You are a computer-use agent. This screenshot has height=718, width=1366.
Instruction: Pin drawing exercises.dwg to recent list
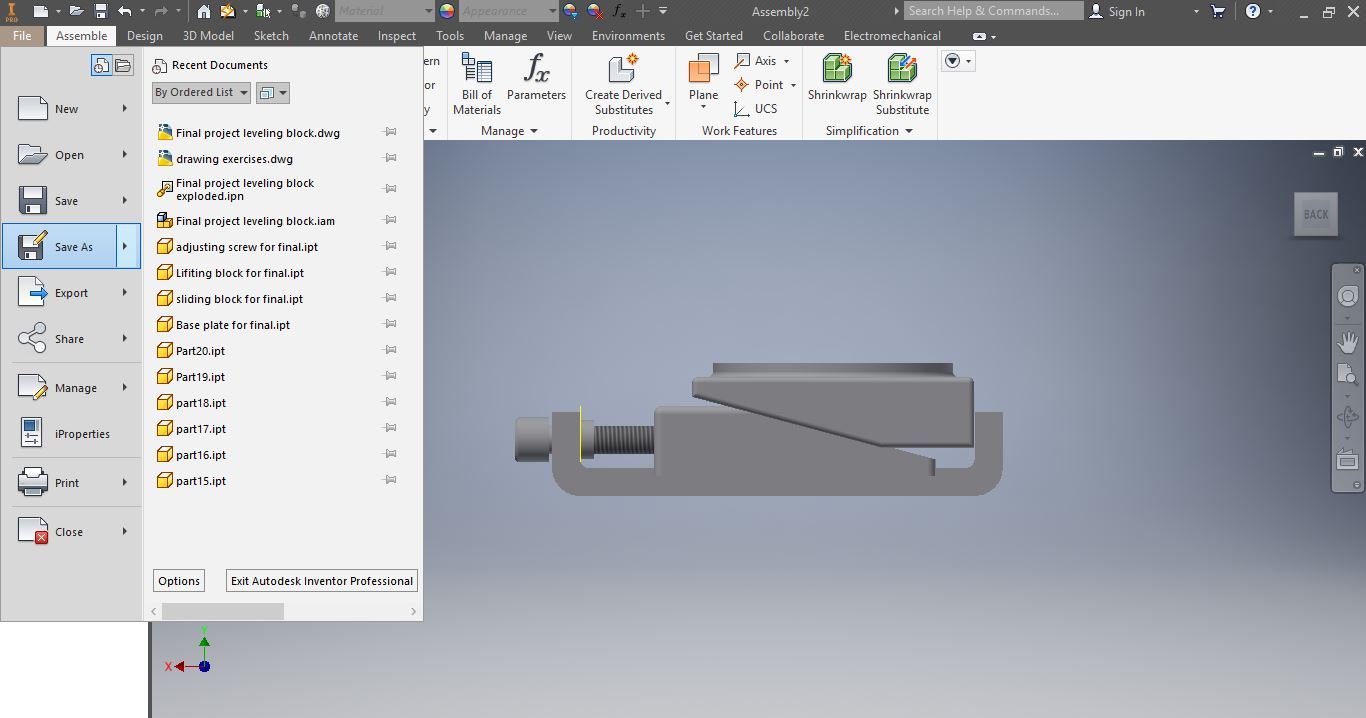coord(391,158)
